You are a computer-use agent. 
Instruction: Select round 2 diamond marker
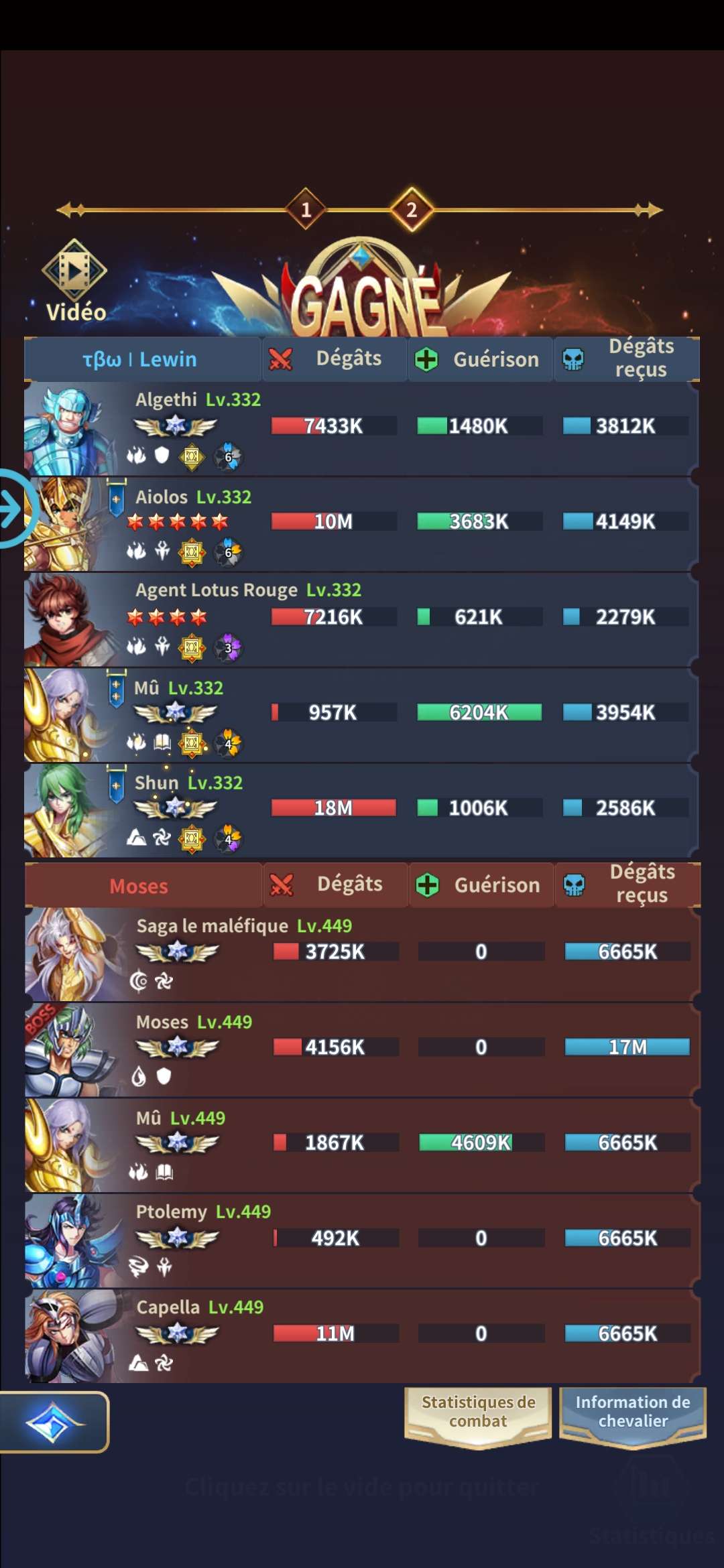click(412, 210)
